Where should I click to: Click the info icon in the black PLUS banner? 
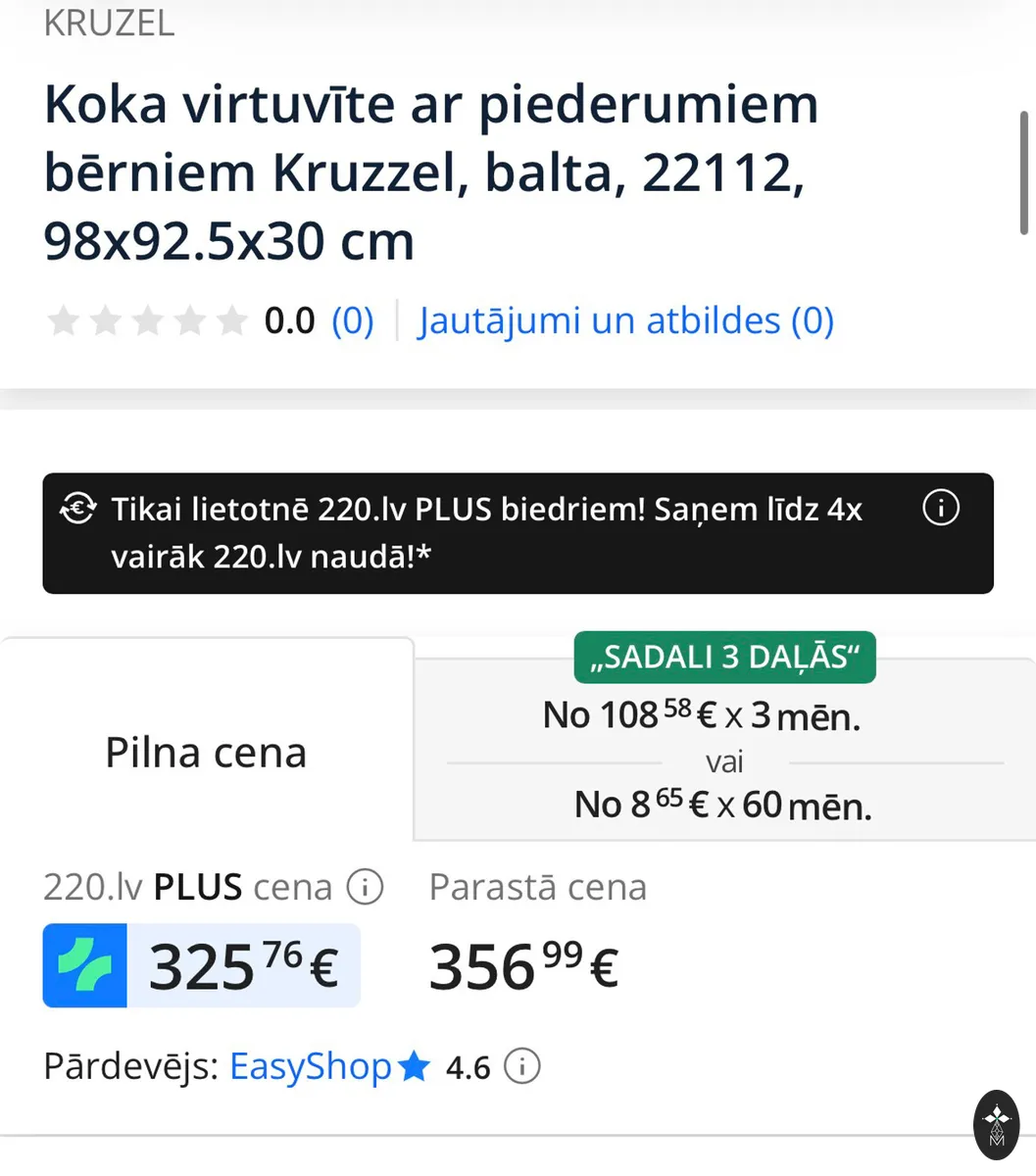click(x=941, y=508)
